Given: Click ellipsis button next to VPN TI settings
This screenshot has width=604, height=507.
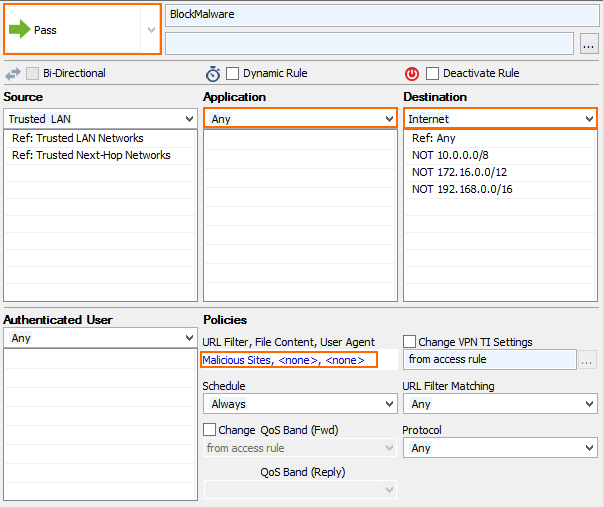Looking at the screenshot, I should (586, 360).
